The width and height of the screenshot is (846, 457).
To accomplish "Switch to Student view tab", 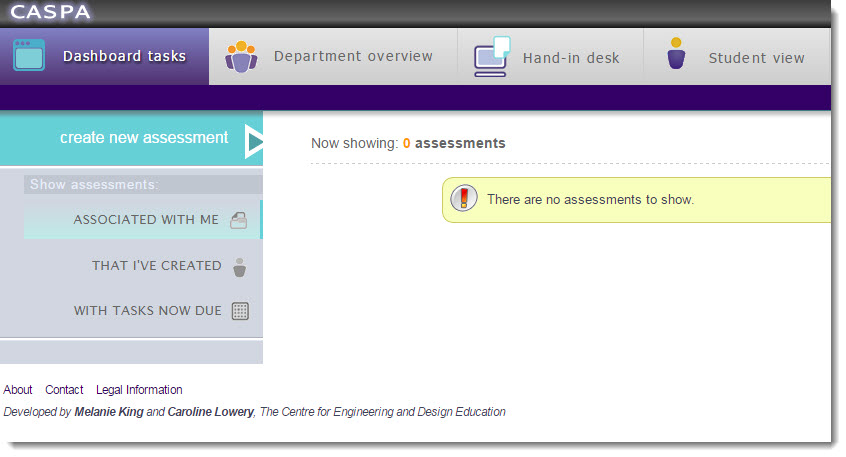I will (756, 58).
